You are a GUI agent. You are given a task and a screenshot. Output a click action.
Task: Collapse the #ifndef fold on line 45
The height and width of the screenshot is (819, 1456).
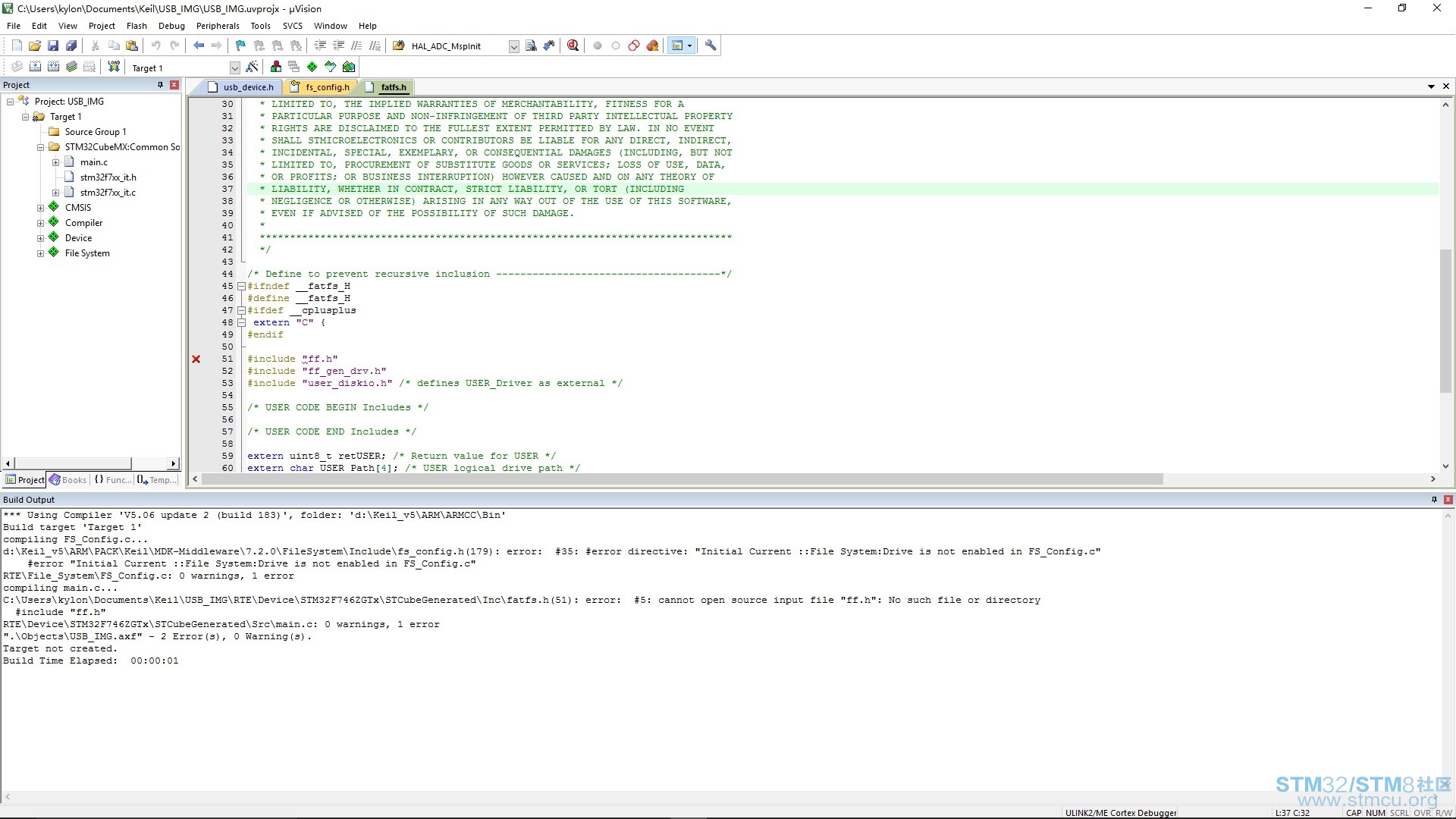point(241,287)
